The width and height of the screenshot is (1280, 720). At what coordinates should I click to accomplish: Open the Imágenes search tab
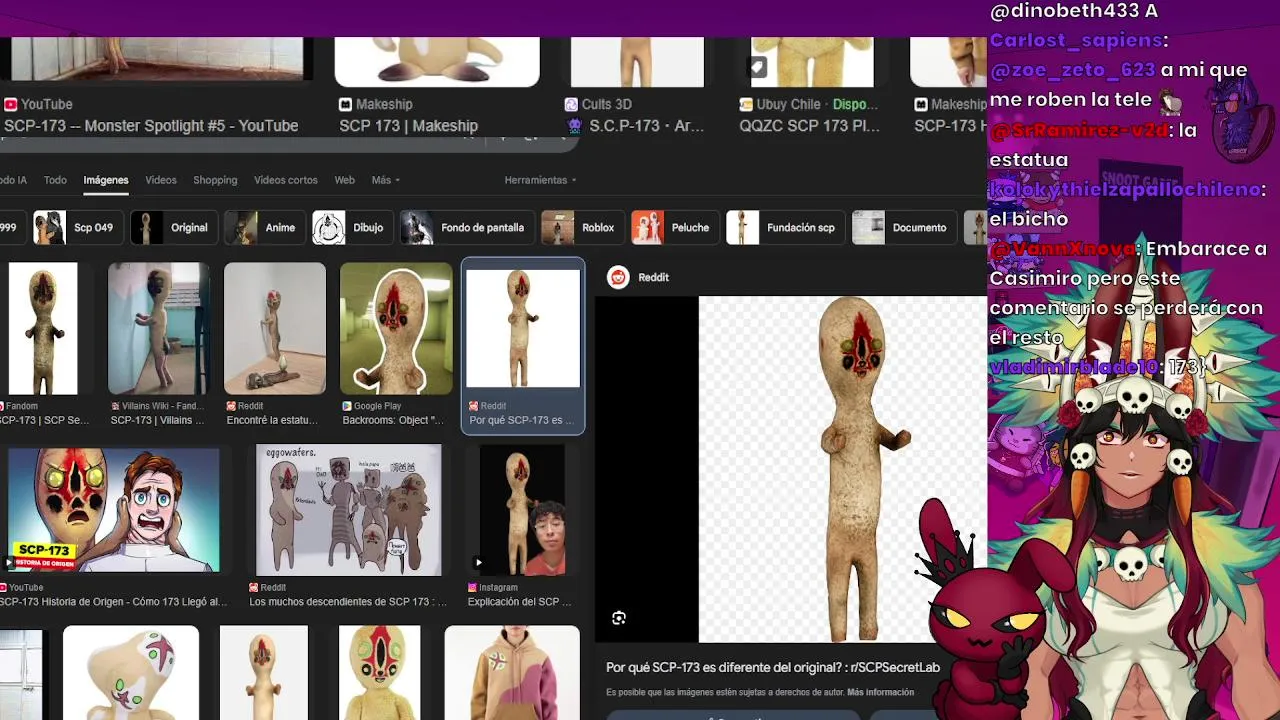coord(106,180)
